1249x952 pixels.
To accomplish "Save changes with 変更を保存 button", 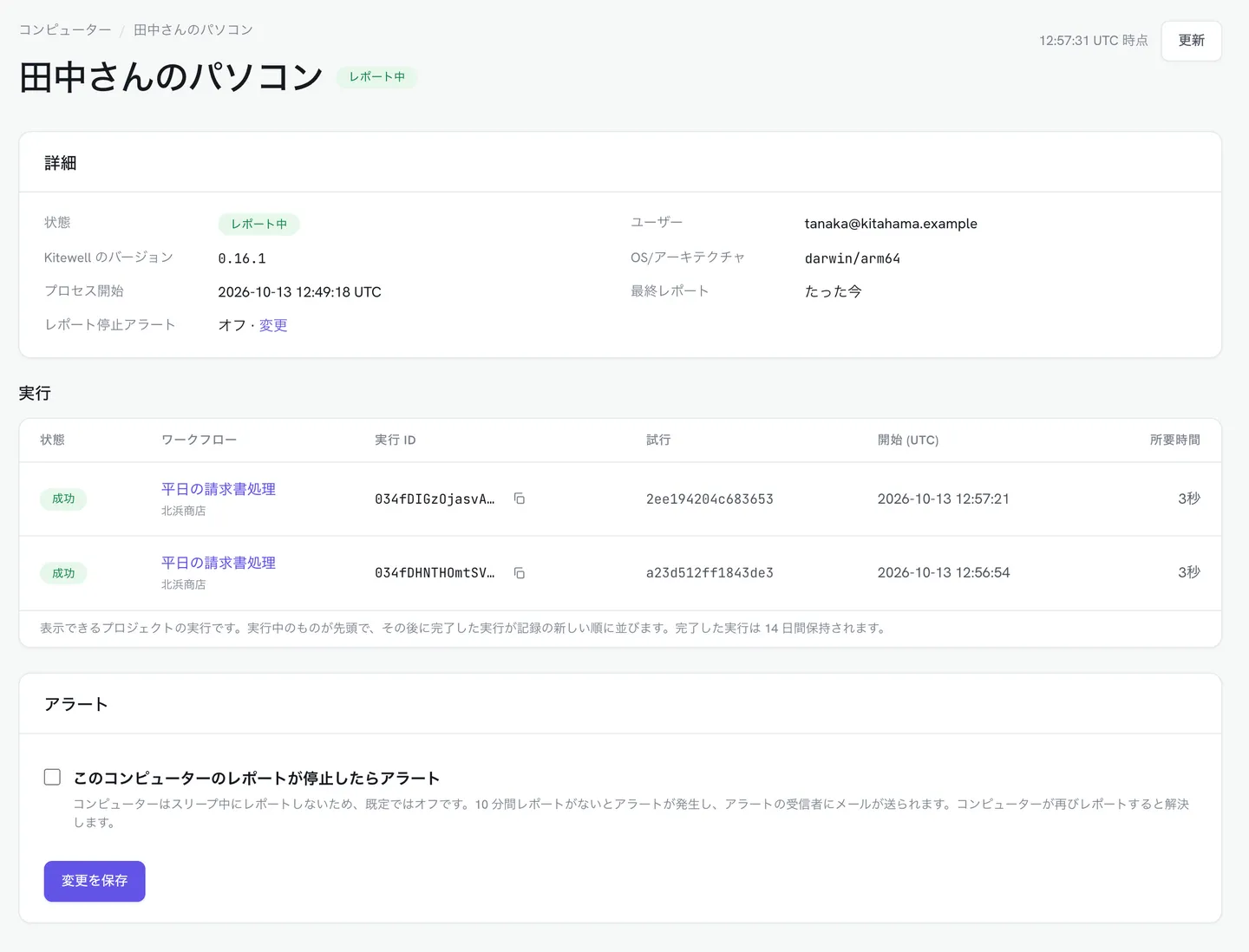I will point(95,881).
